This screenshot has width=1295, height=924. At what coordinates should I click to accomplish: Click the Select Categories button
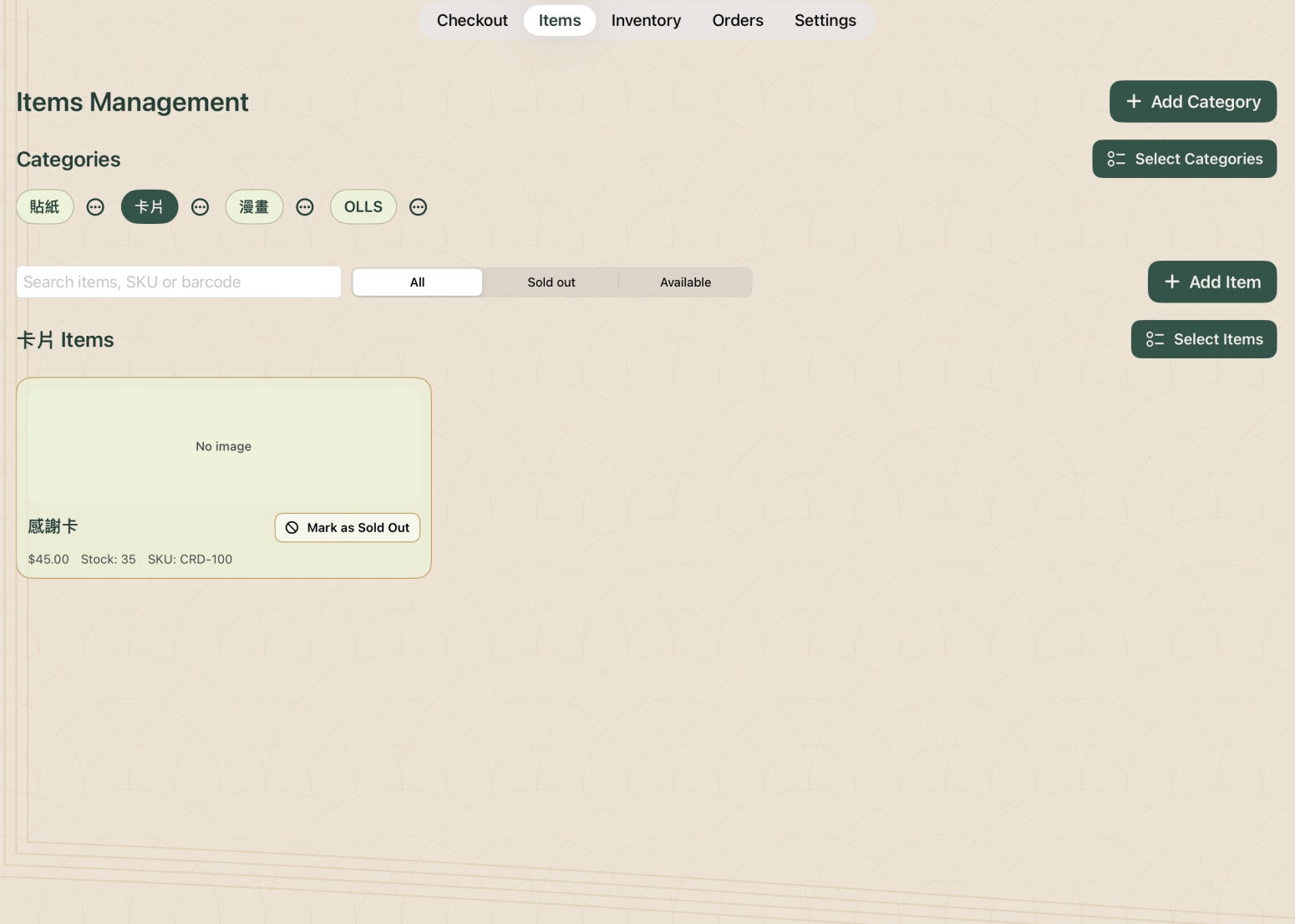coord(1185,159)
